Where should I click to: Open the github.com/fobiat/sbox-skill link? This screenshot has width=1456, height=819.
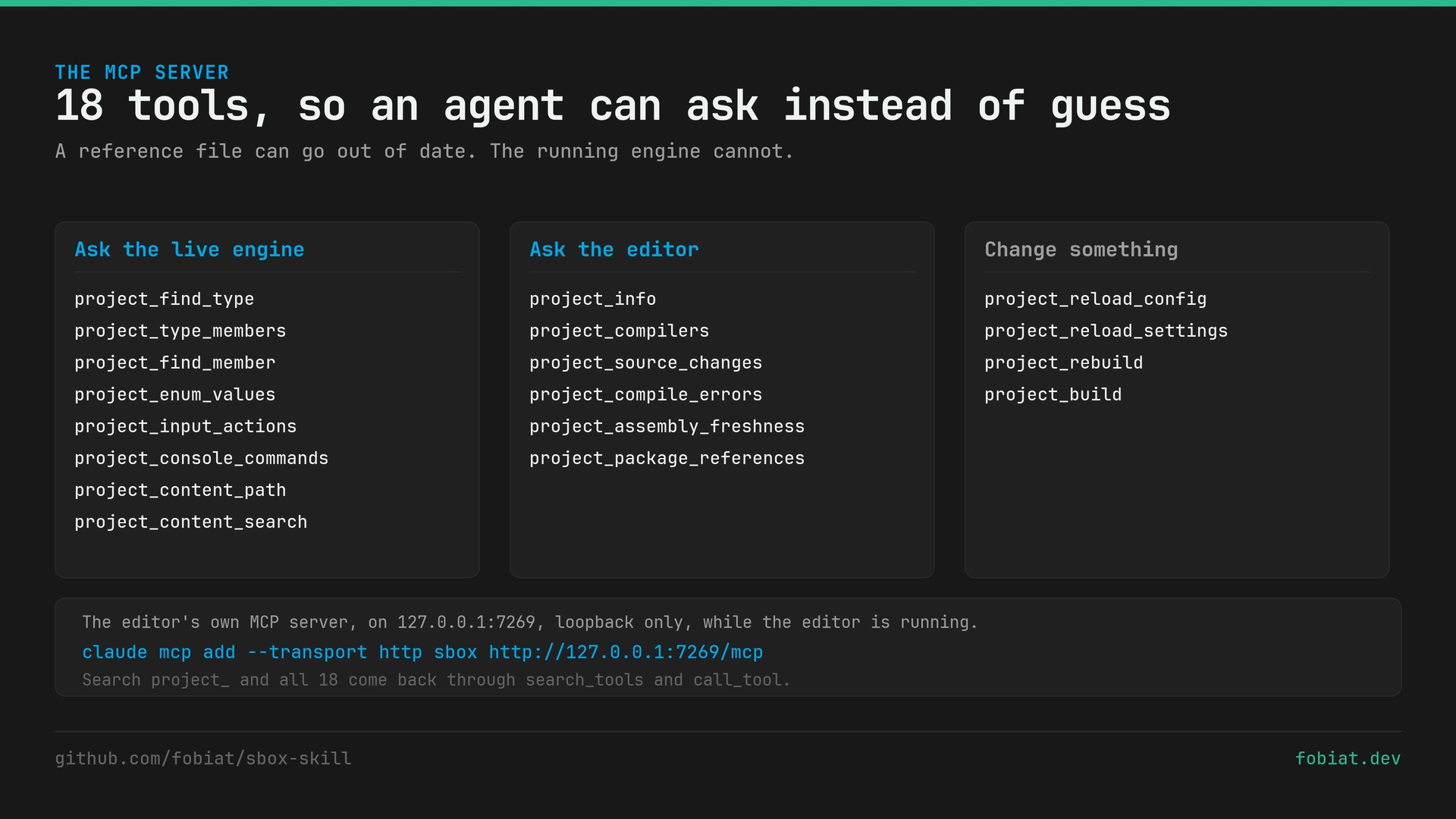click(x=203, y=759)
